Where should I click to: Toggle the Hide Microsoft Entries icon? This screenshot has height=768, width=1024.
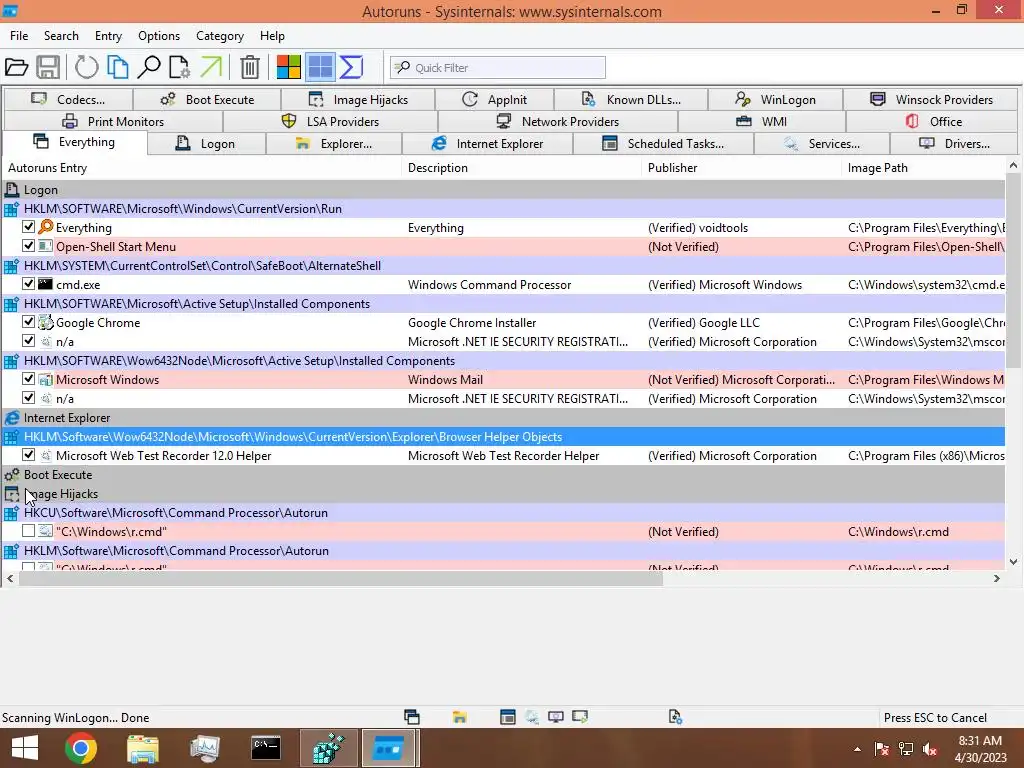pyautogui.click(x=320, y=67)
